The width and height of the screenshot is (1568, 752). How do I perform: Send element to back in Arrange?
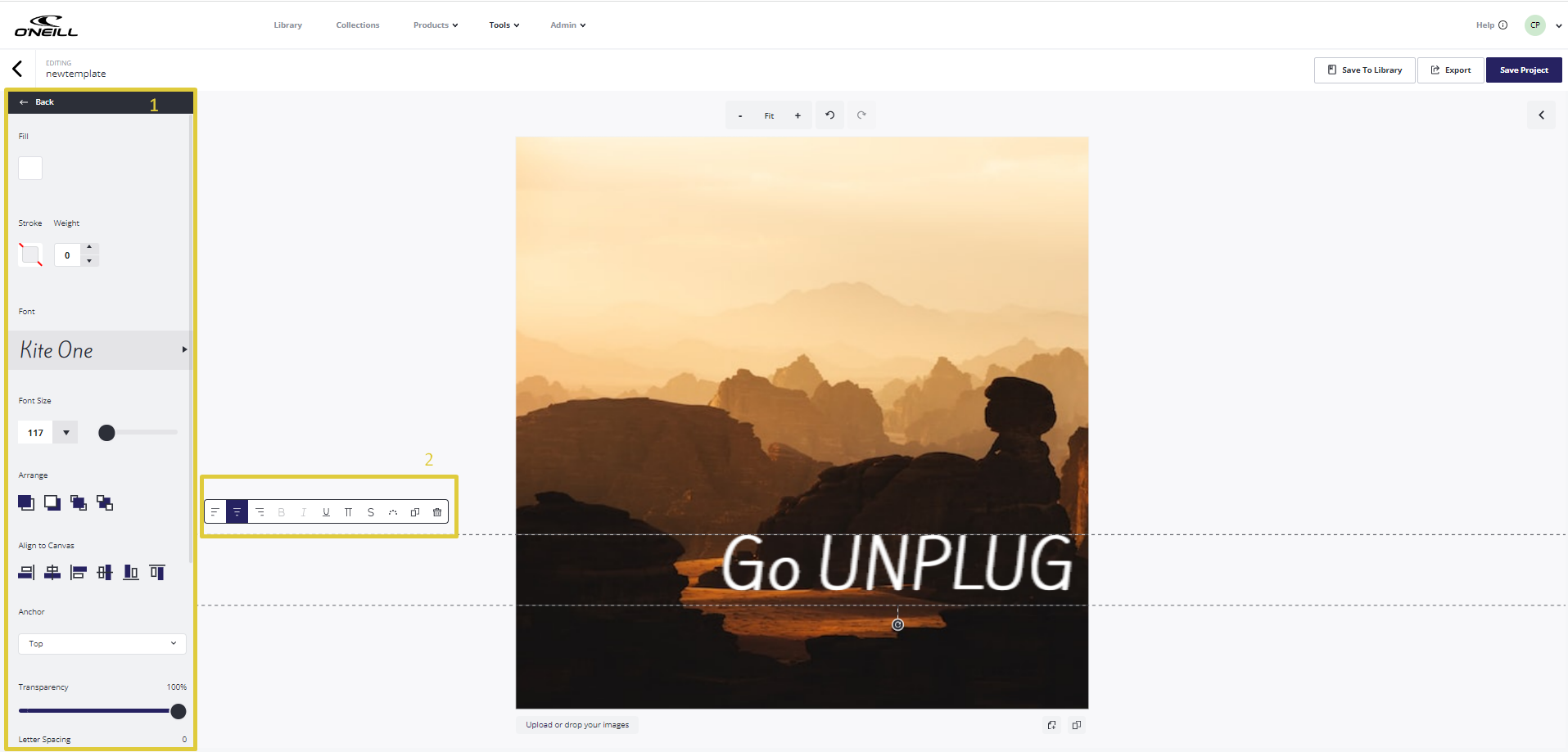(x=52, y=502)
